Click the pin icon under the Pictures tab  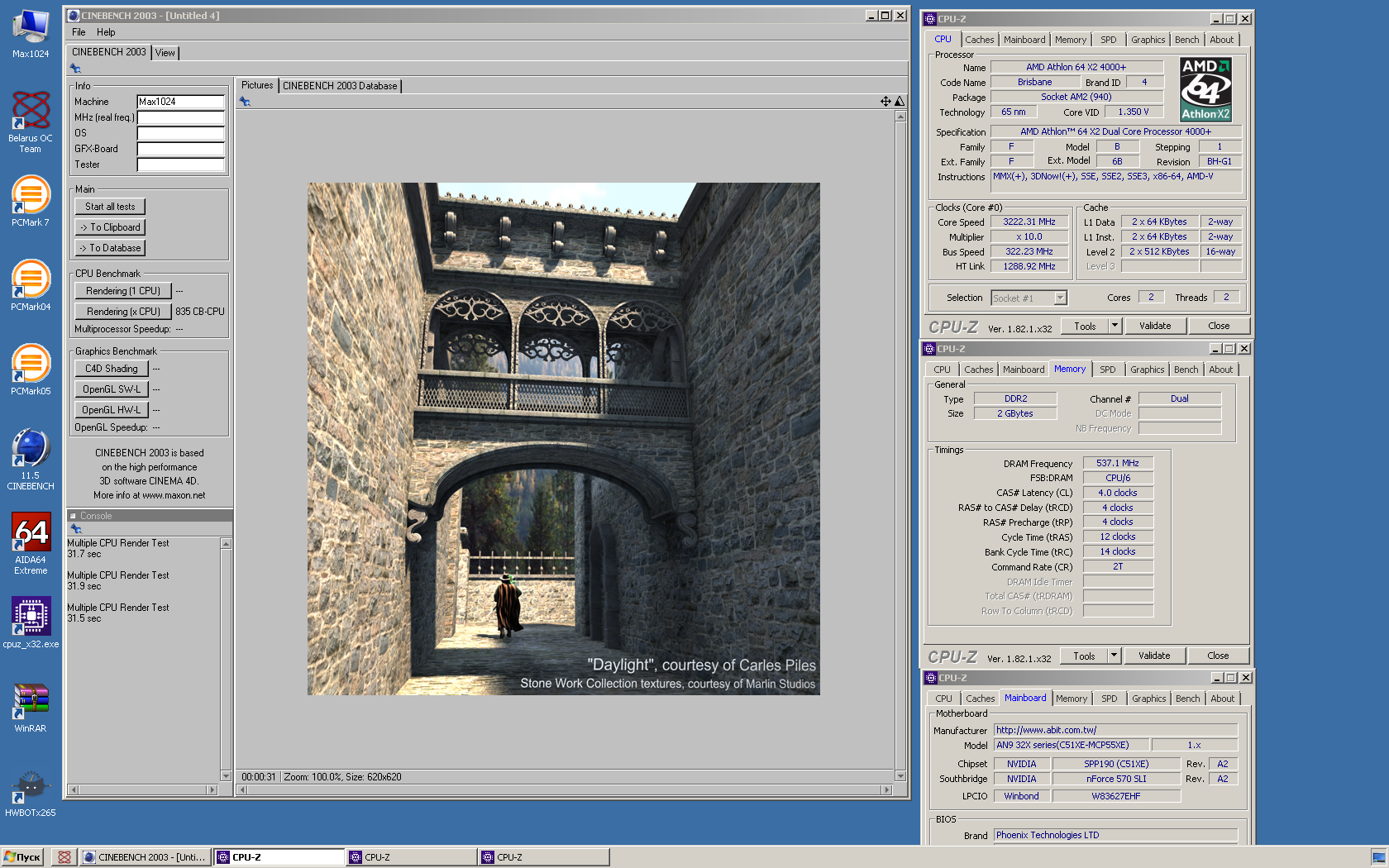[x=245, y=102]
